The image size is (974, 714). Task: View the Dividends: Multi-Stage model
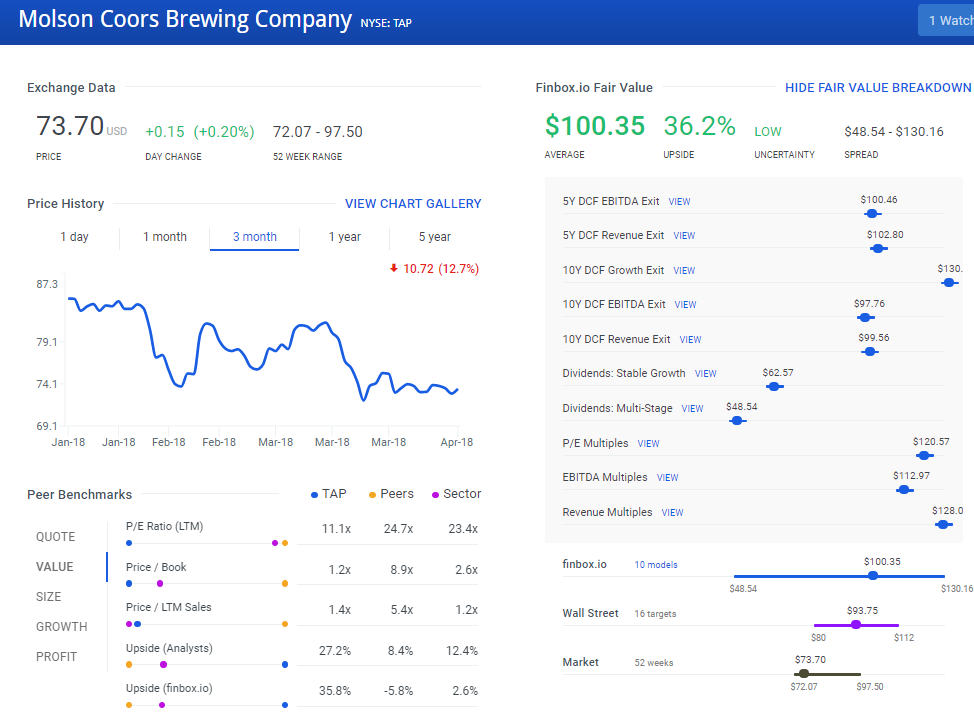[x=692, y=409]
